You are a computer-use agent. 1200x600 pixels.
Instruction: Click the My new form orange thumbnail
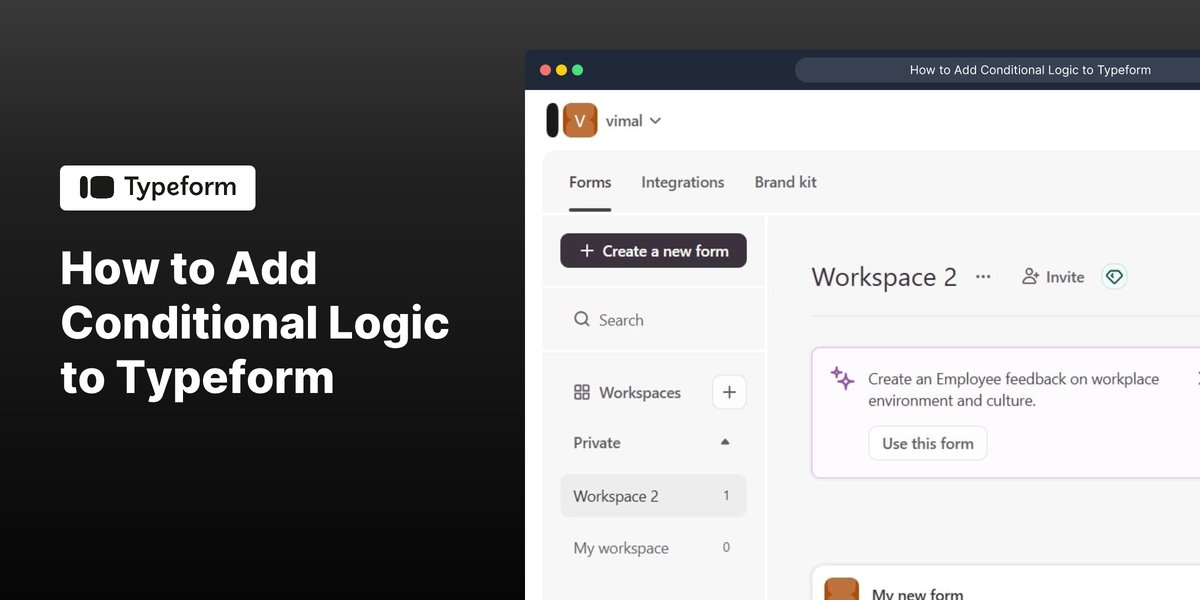pos(841,588)
